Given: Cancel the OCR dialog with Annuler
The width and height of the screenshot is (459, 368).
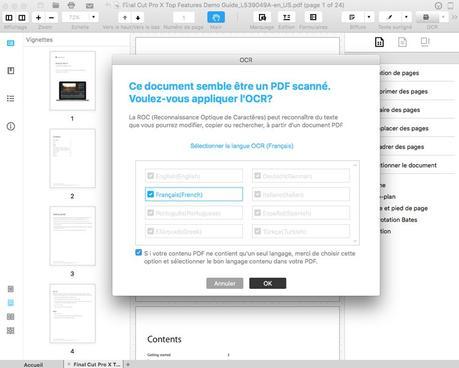Looking at the screenshot, I should 225,283.
